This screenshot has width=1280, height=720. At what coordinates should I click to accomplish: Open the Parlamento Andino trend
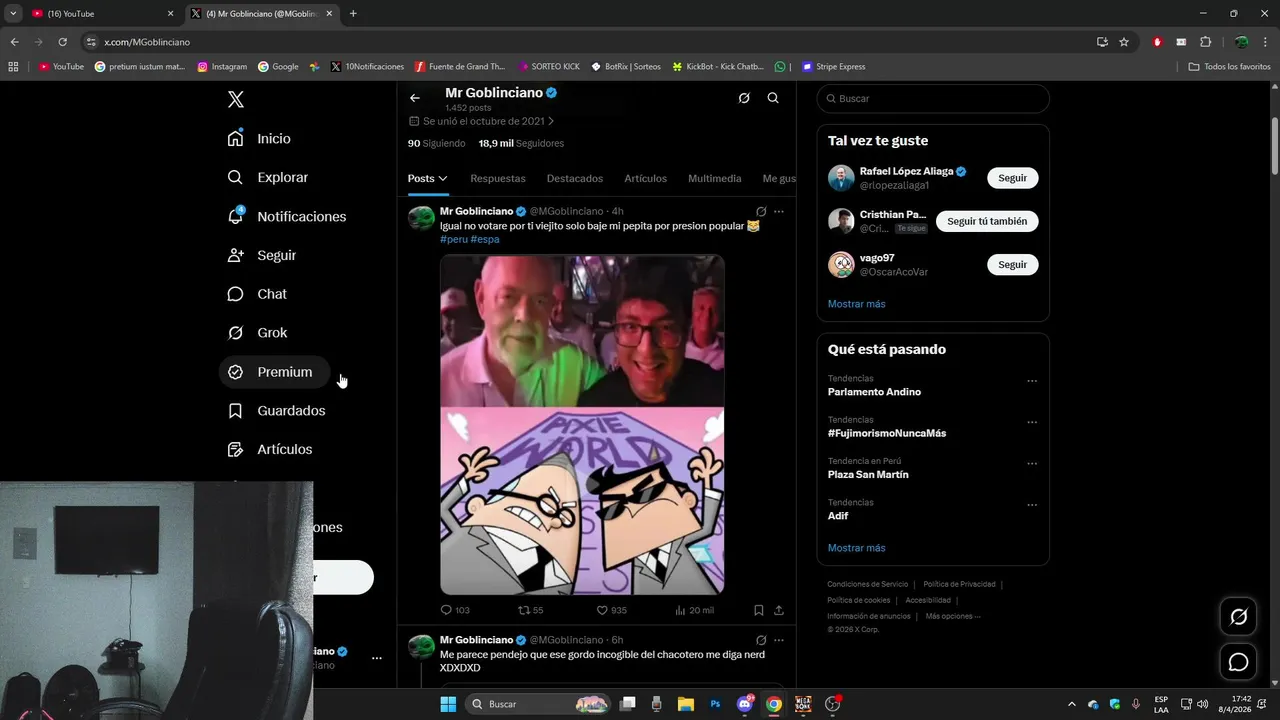[x=875, y=392]
